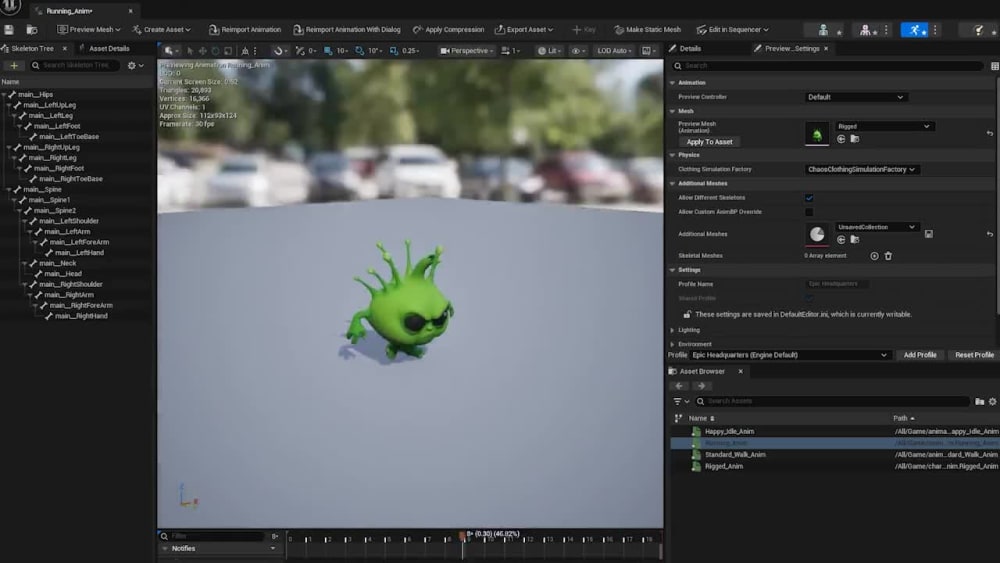
Task: Toggle Allow Different Skeletons checkbox
Action: (x=809, y=198)
